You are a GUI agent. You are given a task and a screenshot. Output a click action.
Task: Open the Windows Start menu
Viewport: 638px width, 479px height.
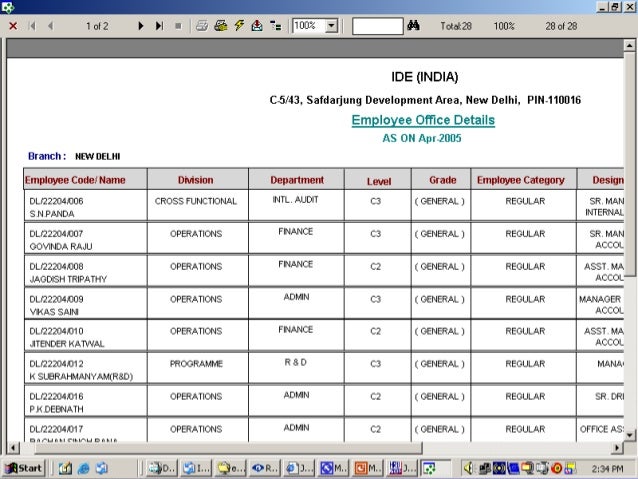(24, 468)
